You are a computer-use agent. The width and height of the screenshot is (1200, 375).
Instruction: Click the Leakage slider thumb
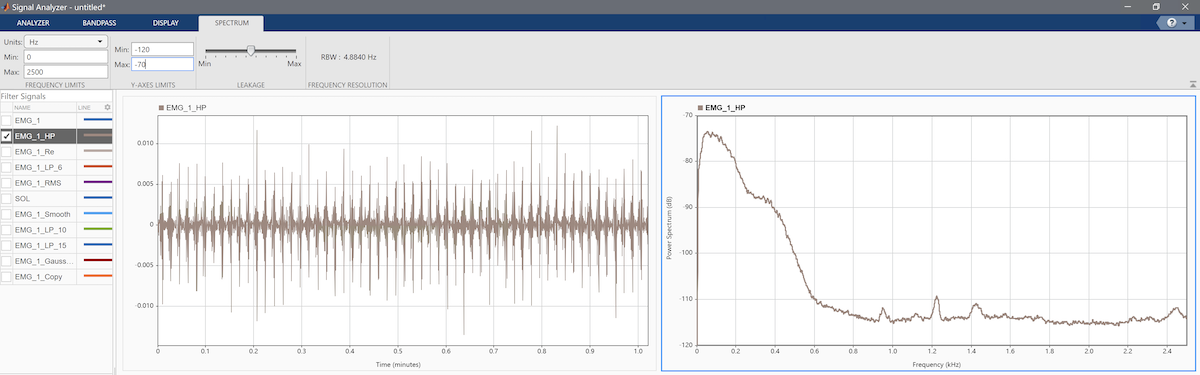point(250,49)
